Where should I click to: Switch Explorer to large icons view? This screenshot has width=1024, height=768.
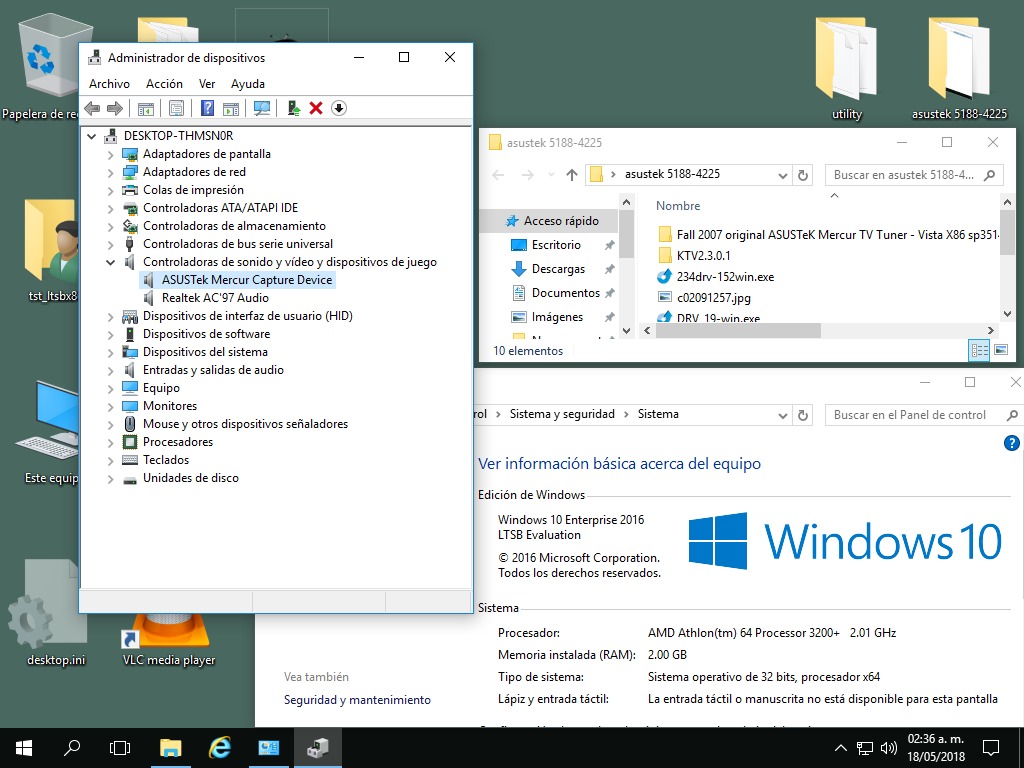click(x=1000, y=351)
